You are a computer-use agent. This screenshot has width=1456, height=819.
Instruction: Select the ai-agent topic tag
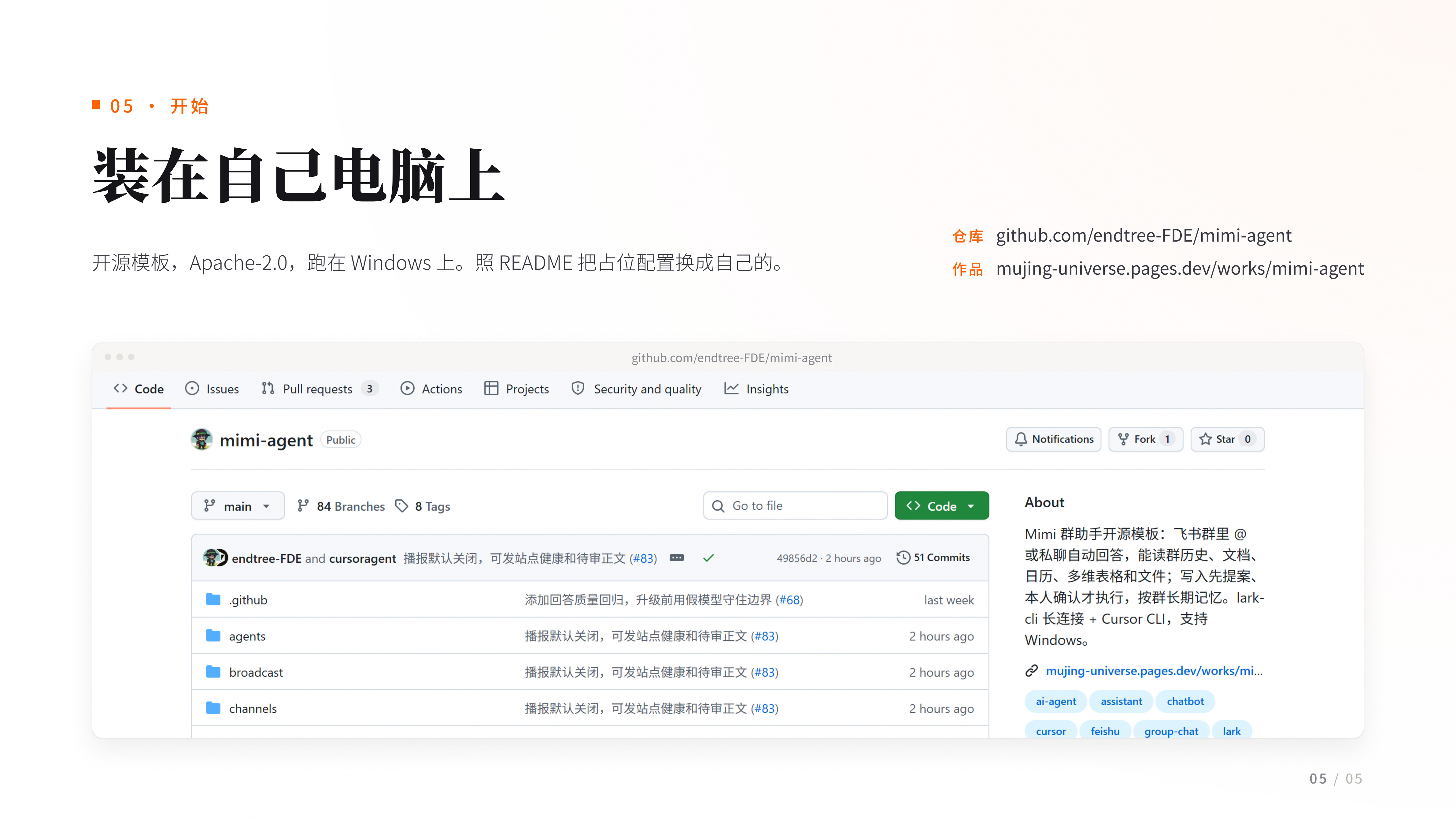1055,702
